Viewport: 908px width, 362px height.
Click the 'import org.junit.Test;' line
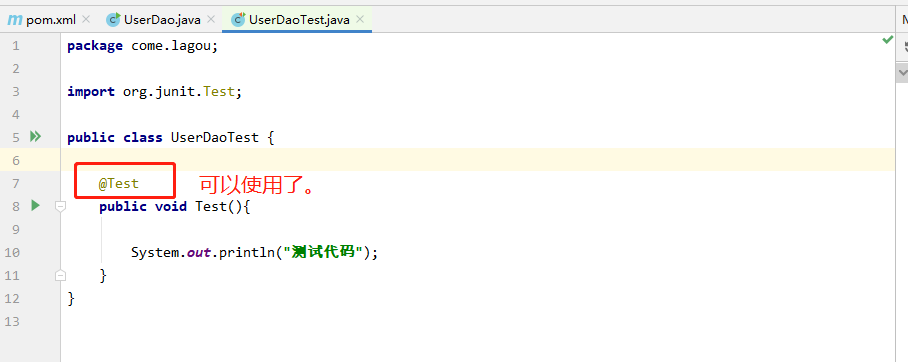(x=154, y=92)
